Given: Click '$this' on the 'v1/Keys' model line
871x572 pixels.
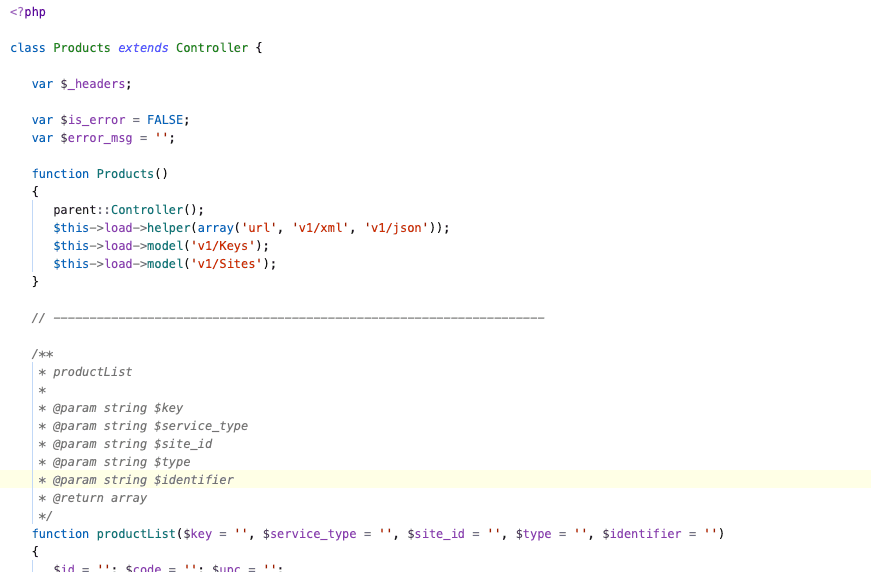Looking at the screenshot, I should click(71, 246).
